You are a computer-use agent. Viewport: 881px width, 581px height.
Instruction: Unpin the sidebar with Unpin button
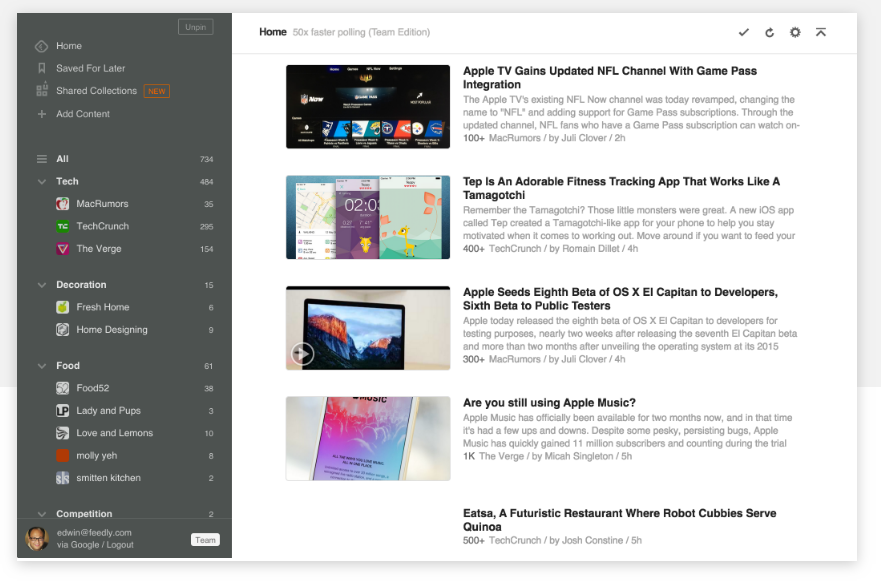196,27
